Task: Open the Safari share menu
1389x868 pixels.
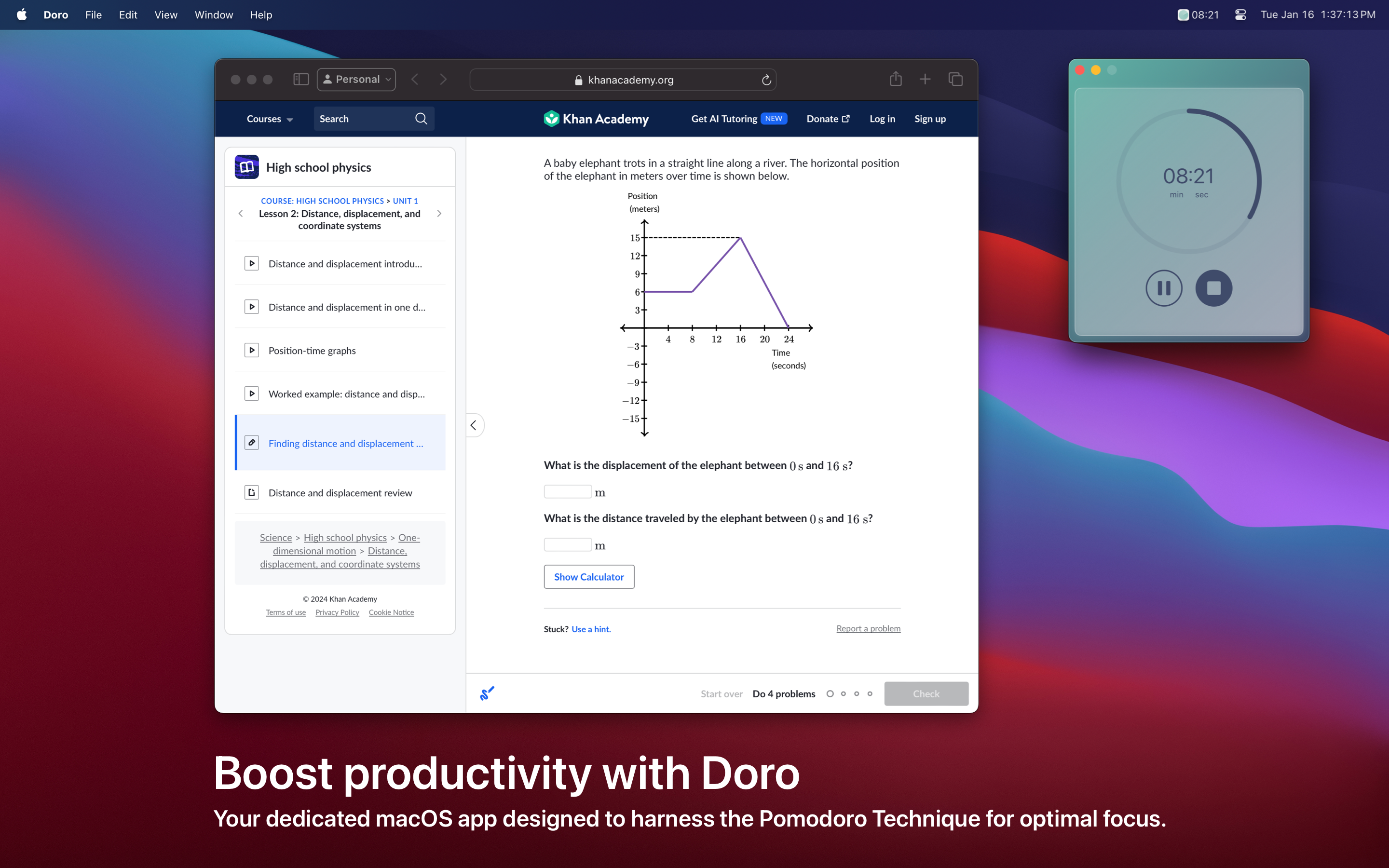Action: pyautogui.click(x=896, y=79)
